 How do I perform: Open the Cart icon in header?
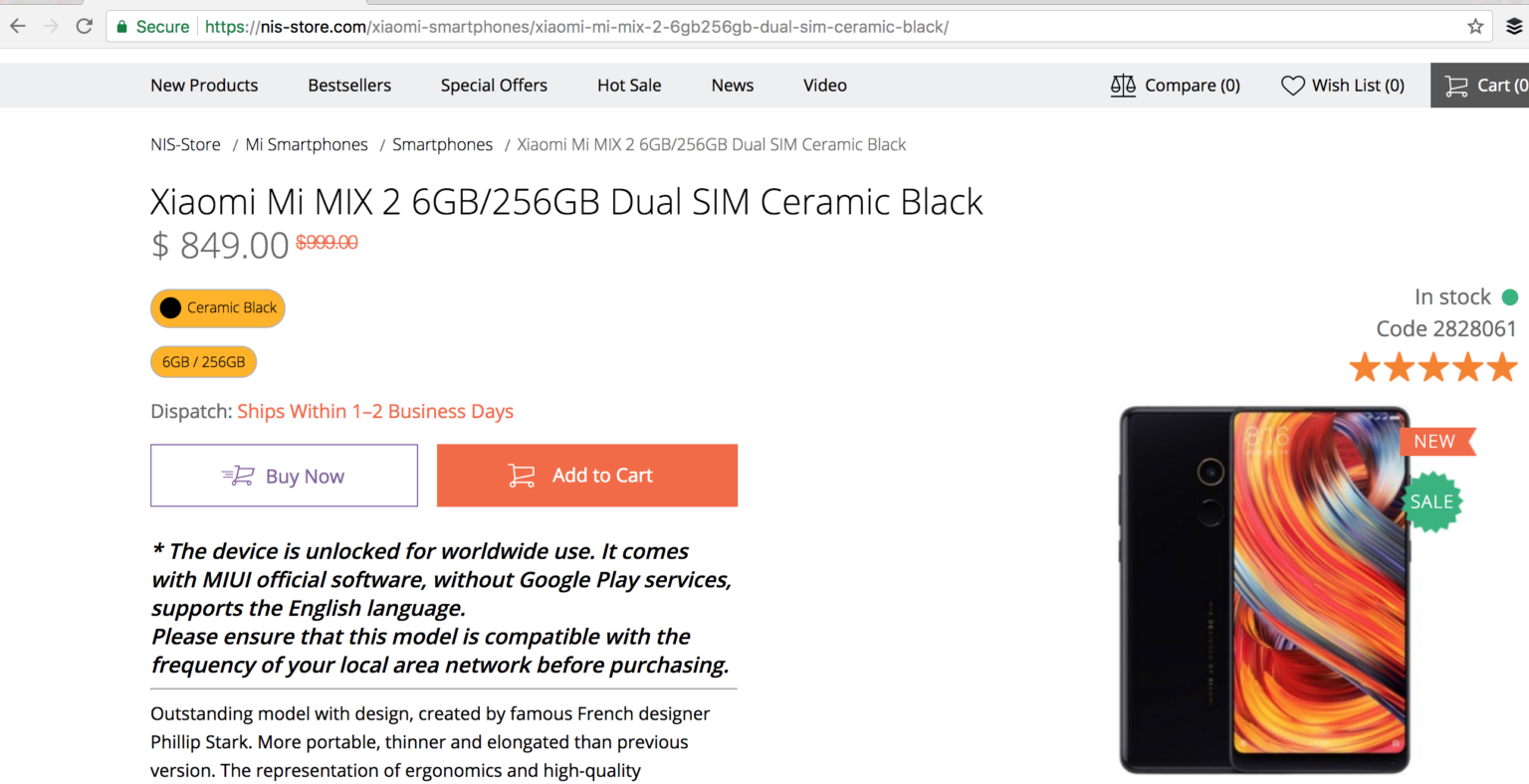click(1456, 86)
